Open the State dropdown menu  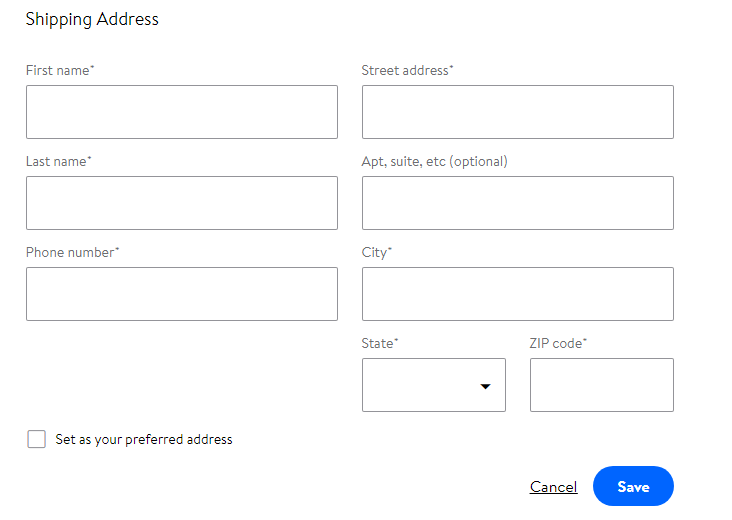433,385
